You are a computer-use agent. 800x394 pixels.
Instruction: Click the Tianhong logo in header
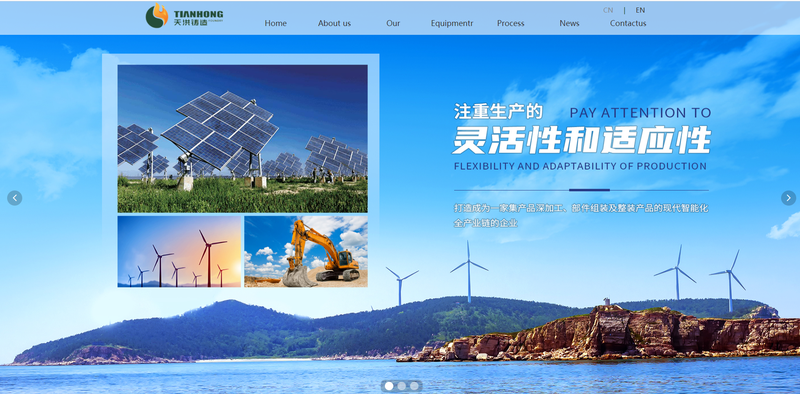click(x=184, y=16)
